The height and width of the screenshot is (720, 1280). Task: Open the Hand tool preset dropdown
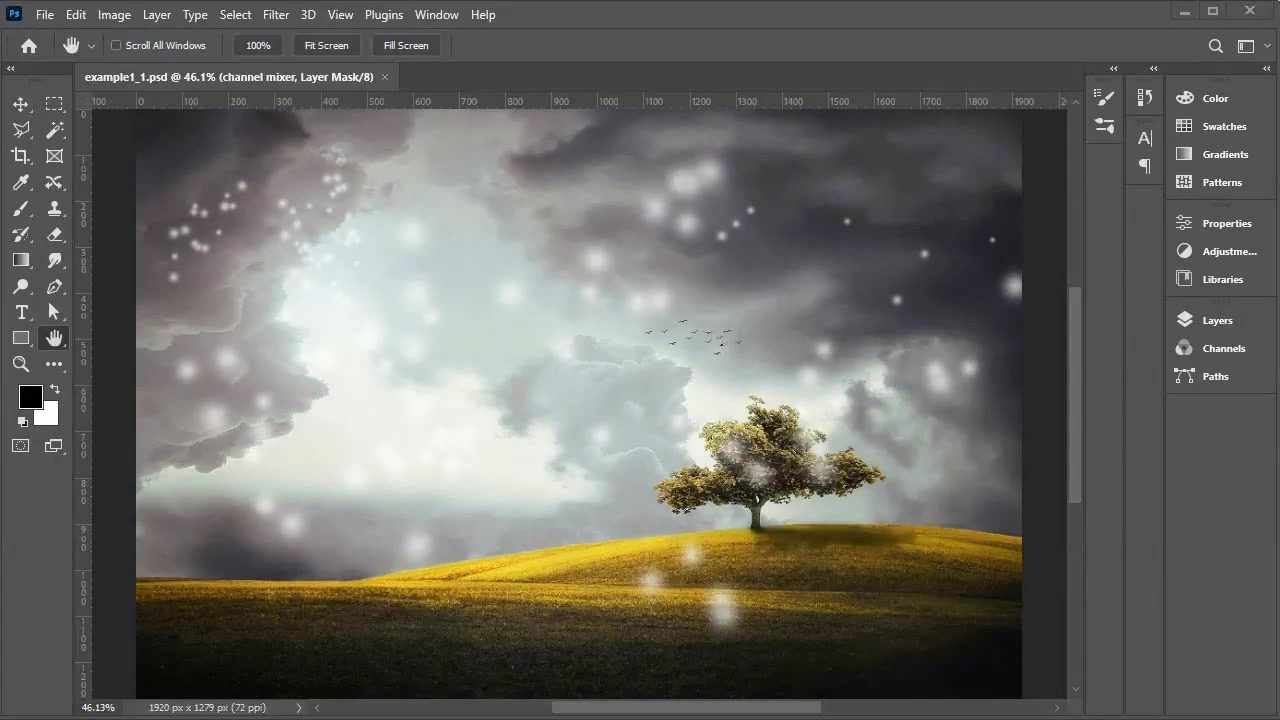(x=91, y=46)
